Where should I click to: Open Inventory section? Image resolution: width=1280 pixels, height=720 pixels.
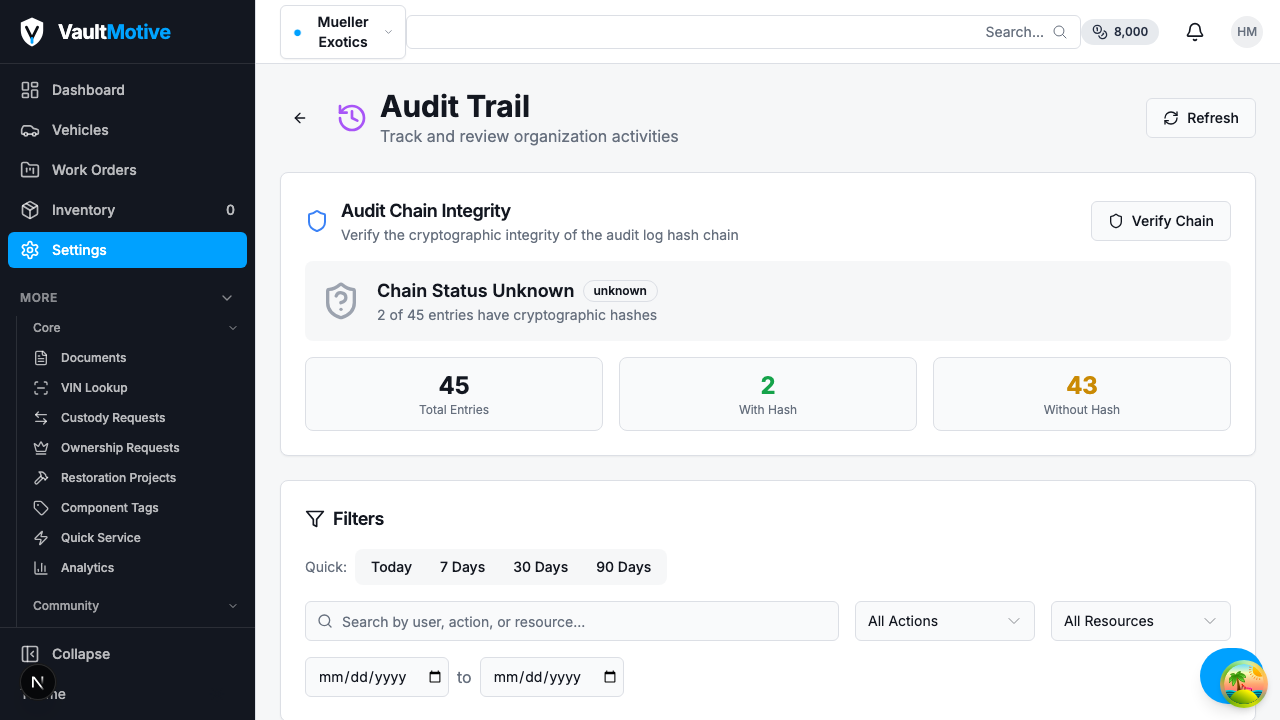[x=127, y=210]
